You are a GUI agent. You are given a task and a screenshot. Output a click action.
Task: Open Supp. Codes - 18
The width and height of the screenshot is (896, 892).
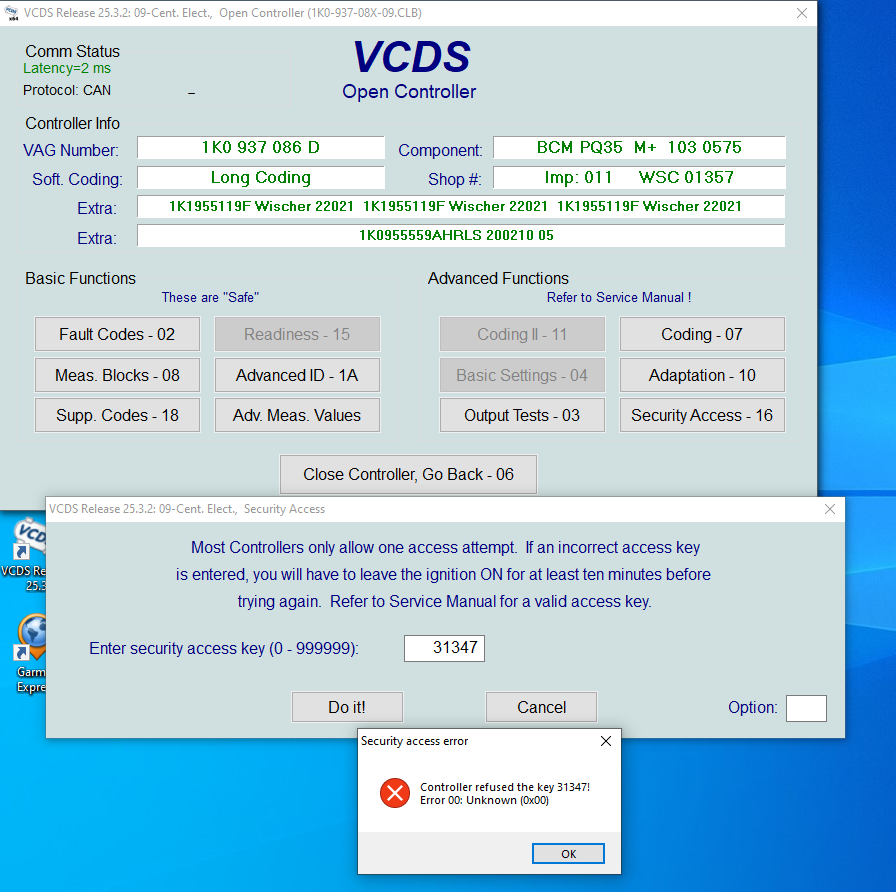pyautogui.click(x=117, y=415)
